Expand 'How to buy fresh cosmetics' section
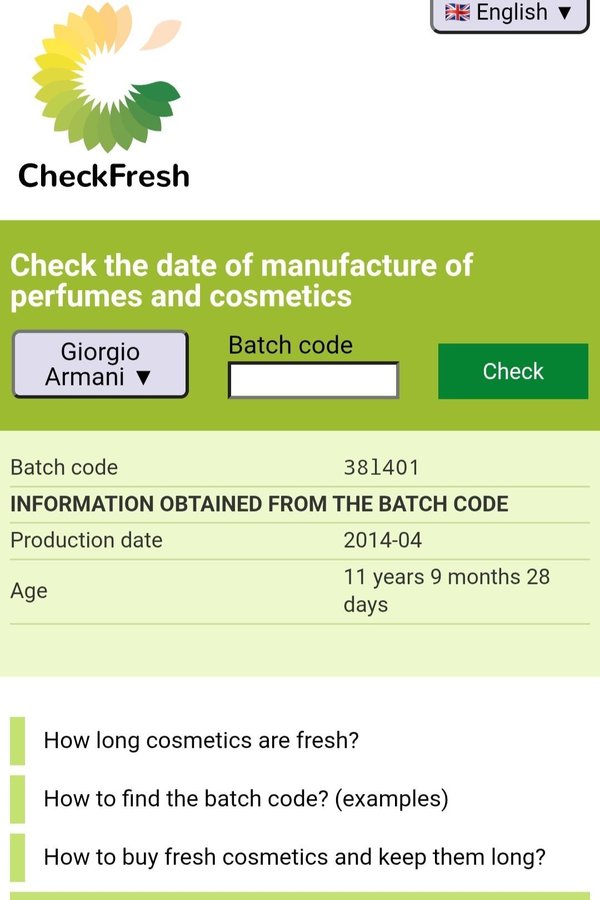This screenshot has height=900, width=600. [x=295, y=857]
